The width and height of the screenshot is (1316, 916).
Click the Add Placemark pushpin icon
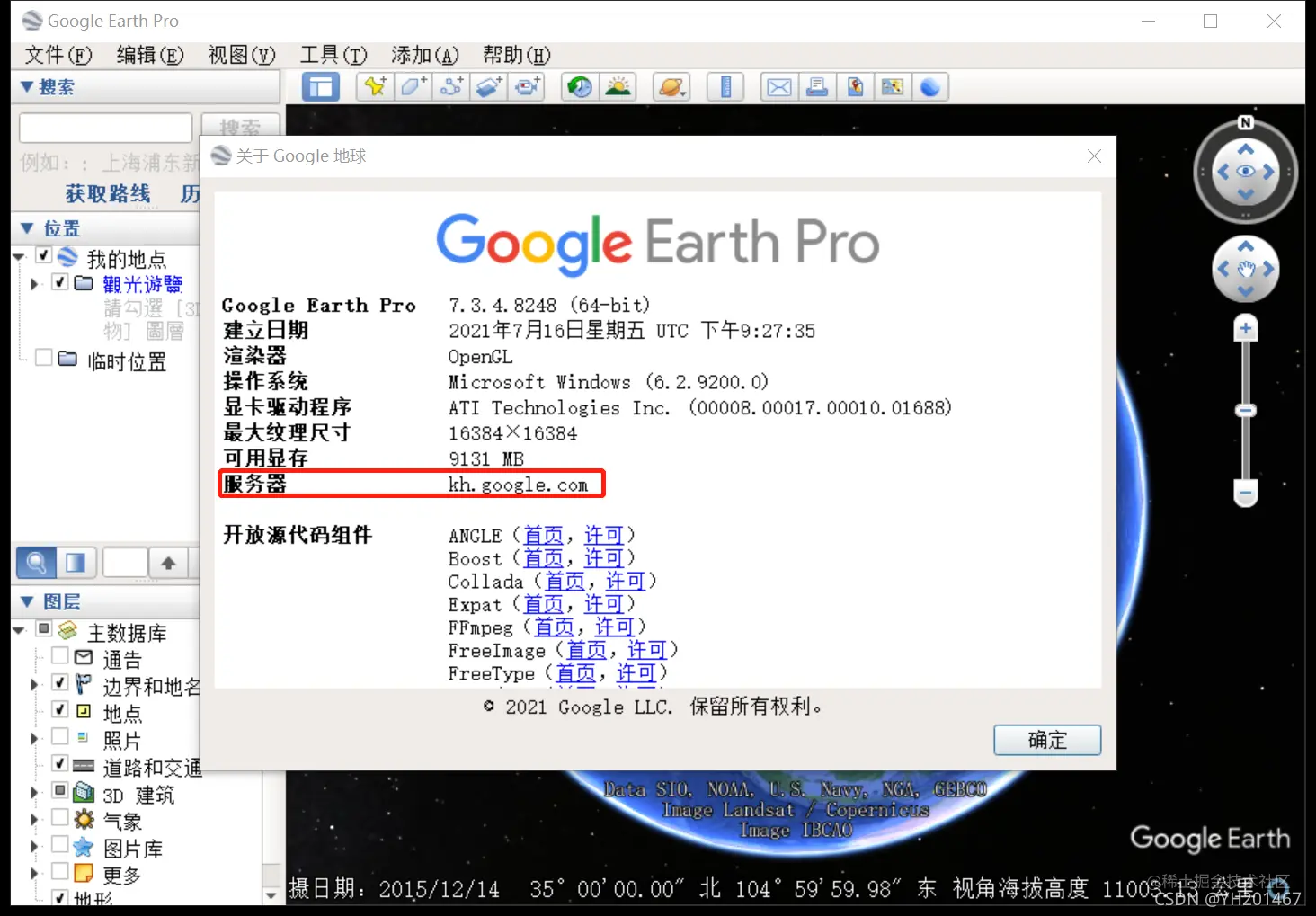376,87
